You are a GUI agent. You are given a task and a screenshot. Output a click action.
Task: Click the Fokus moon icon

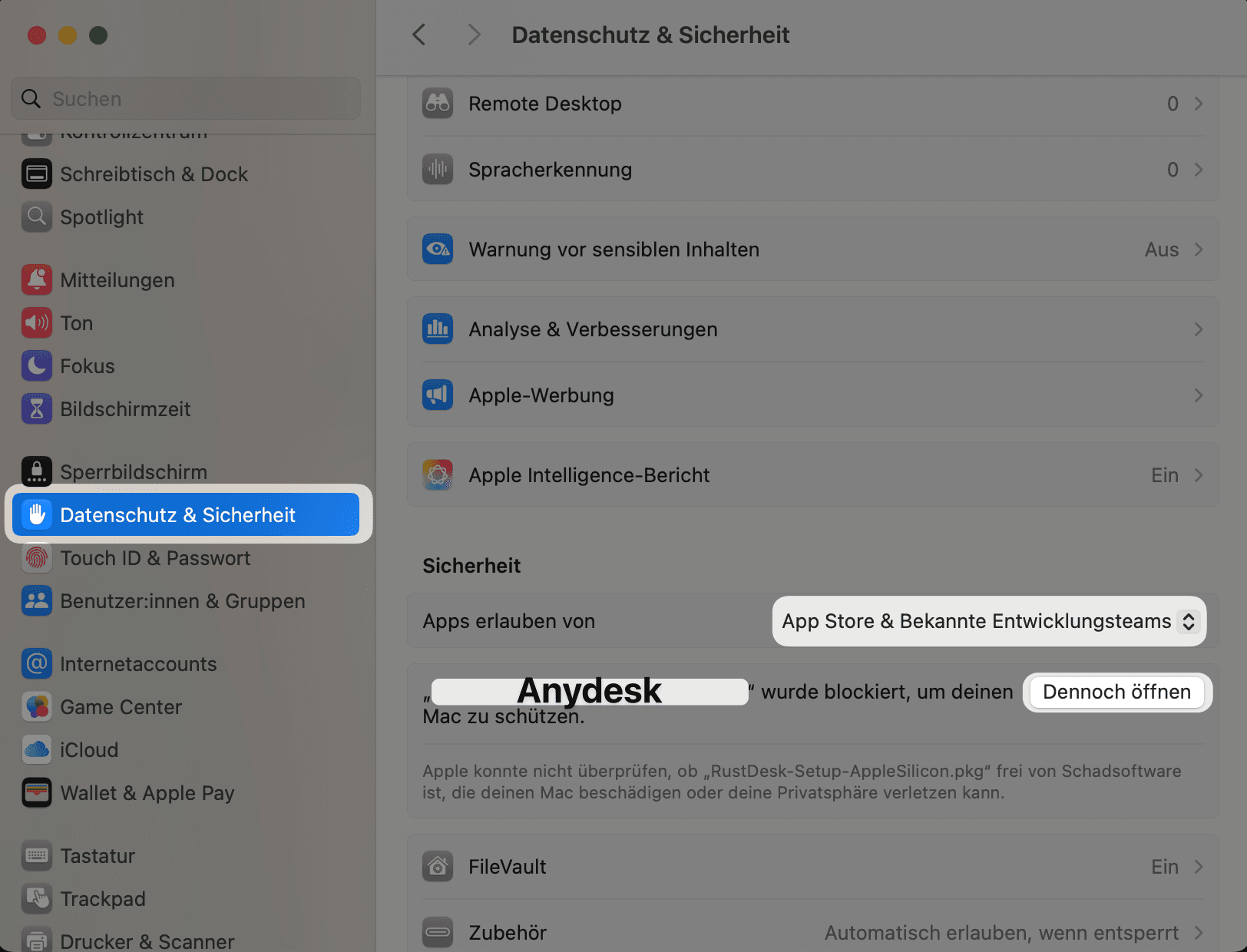point(37,366)
